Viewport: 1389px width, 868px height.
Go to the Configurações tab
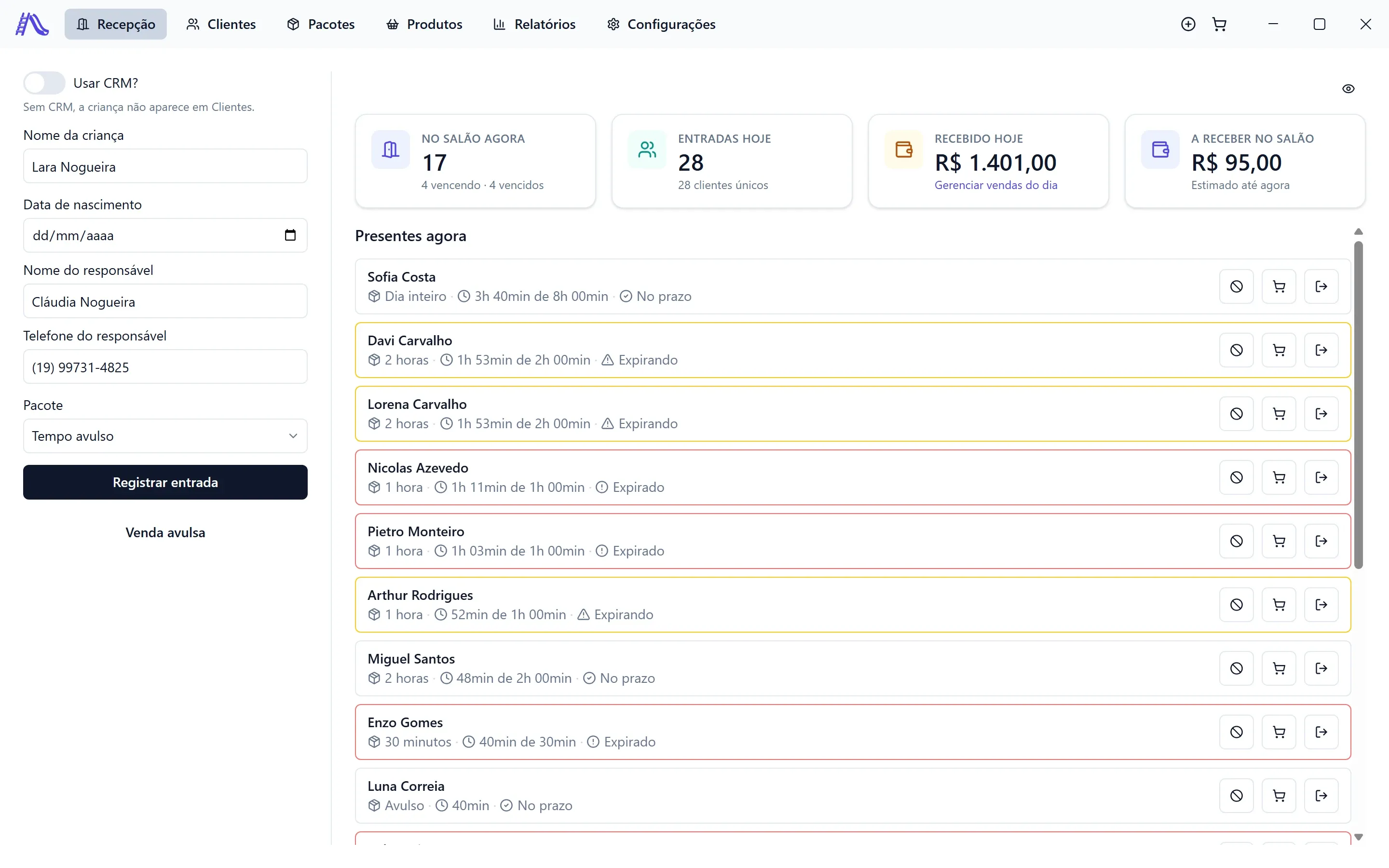[661, 24]
